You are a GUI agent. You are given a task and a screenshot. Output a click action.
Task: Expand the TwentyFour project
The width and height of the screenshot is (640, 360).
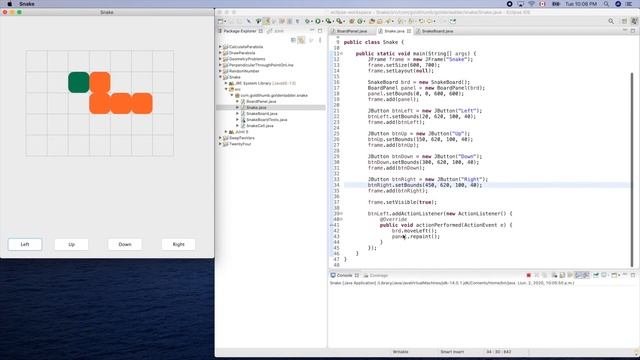click(220, 144)
